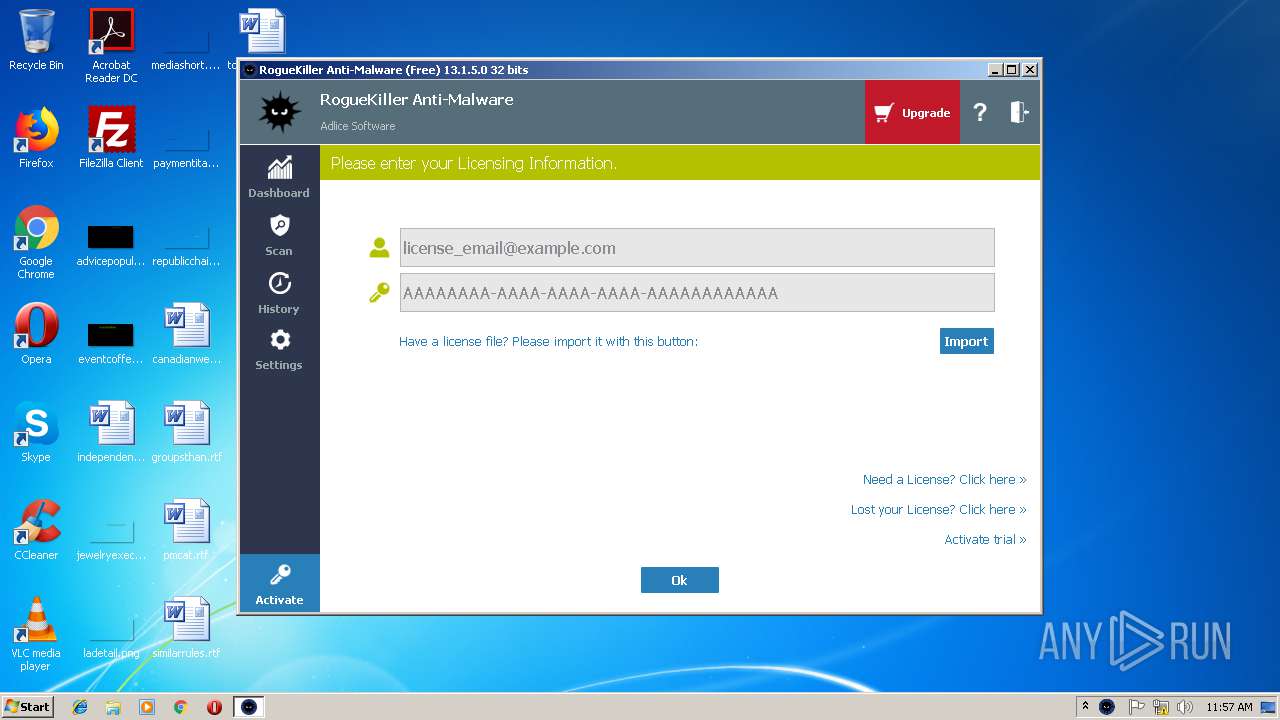Open the Settings gear section
Viewport: 1280px width, 720px height.
pos(279,350)
